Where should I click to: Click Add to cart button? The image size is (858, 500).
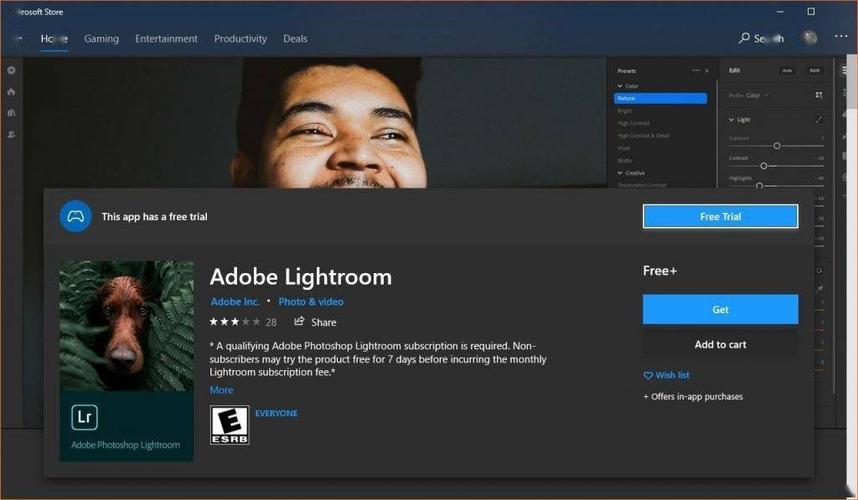720,345
